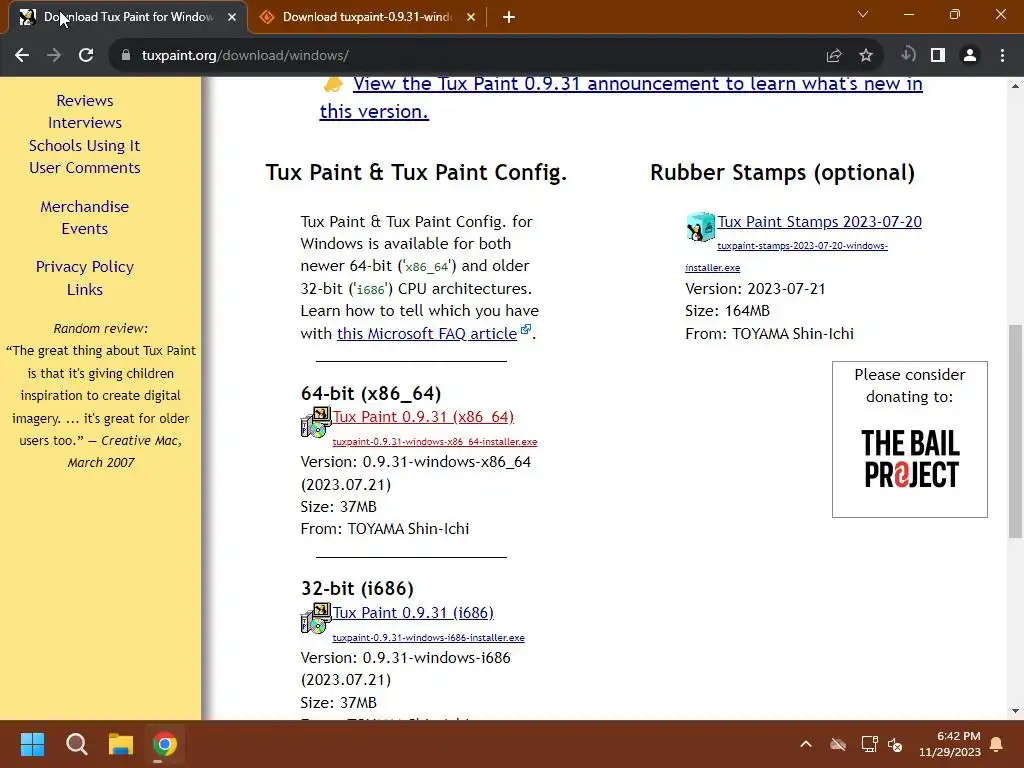This screenshot has height=768, width=1024.
Task: Open Reviews in the sidebar
Action: tap(85, 101)
